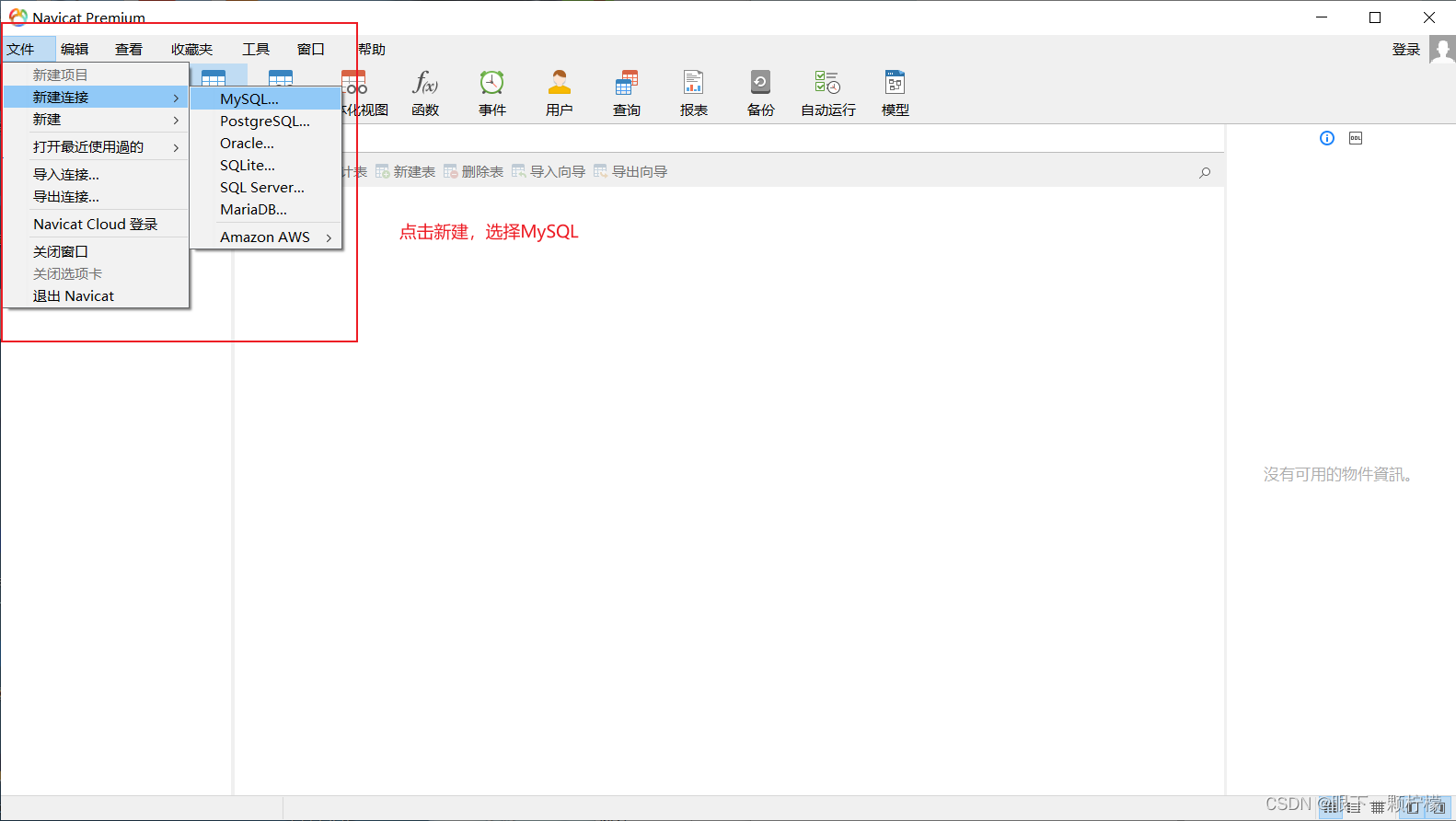Click the Import Wizard (导入向导) button
The height and width of the screenshot is (821, 1456).
pyautogui.click(x=549, y=171)
